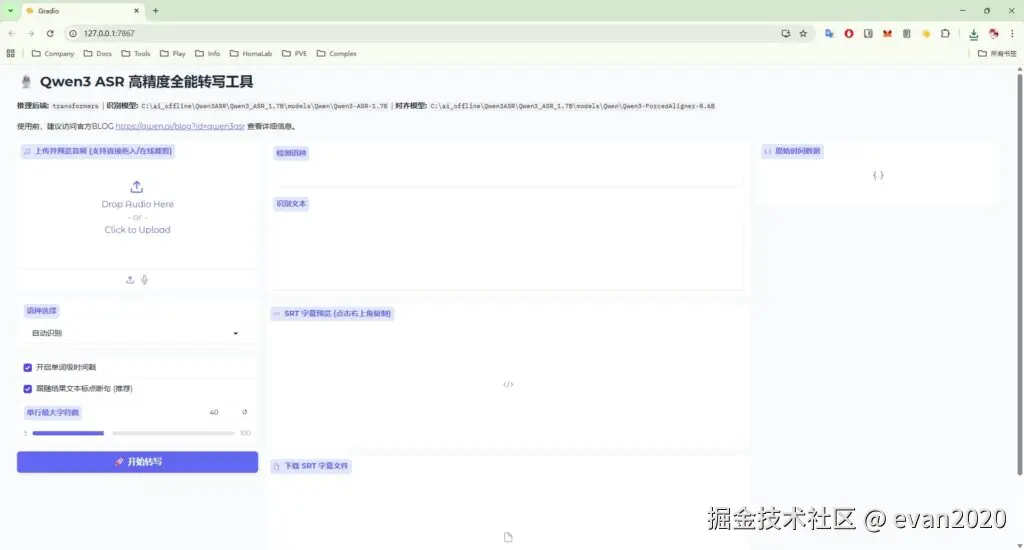Open the red Opera-style extension icon
This screenshot has height=550, width=1024.
[849, 33]
